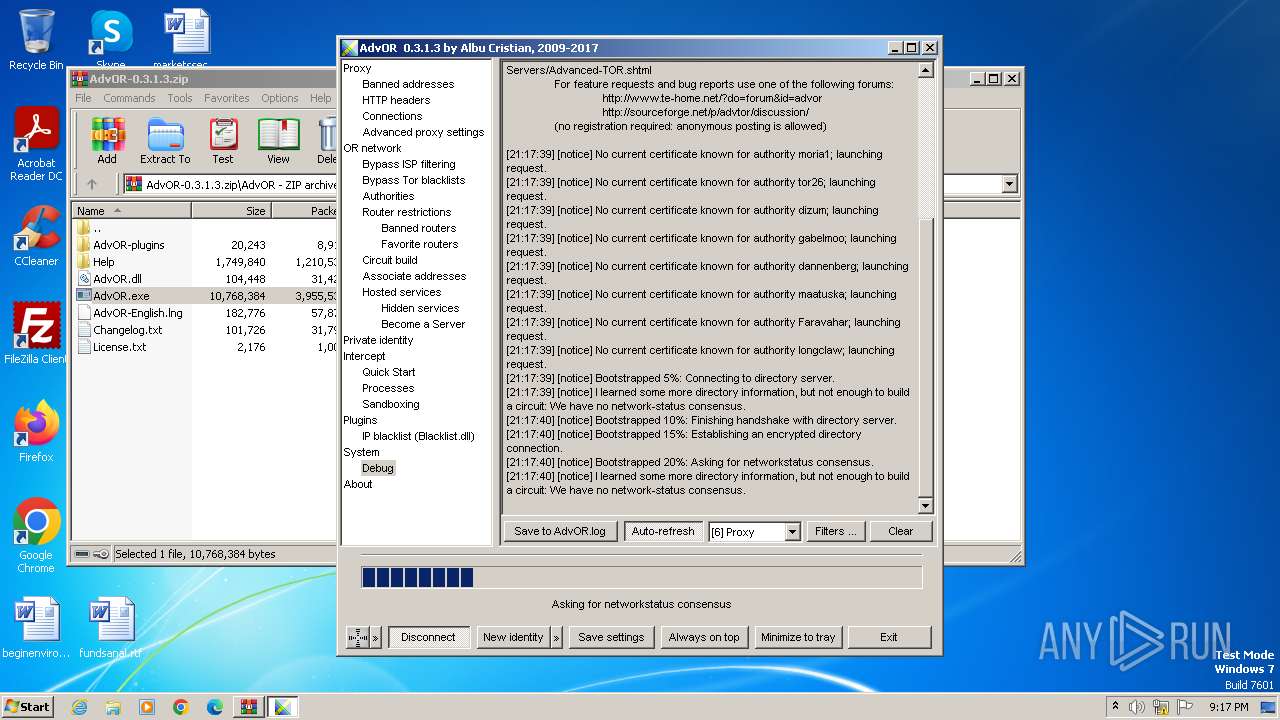Switch to WinRAR taskbar button
Viewport: 1280px width, 720px height.
pos(249,707)
